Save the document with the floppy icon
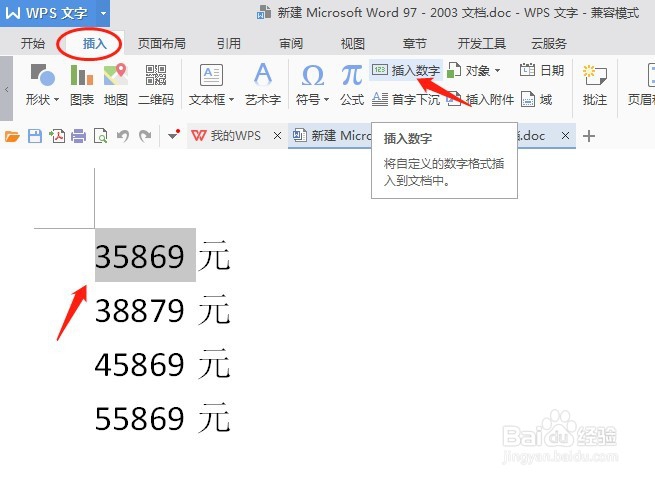Image resolution: width=655 pixels, height=480 pixels. (35, 136)
